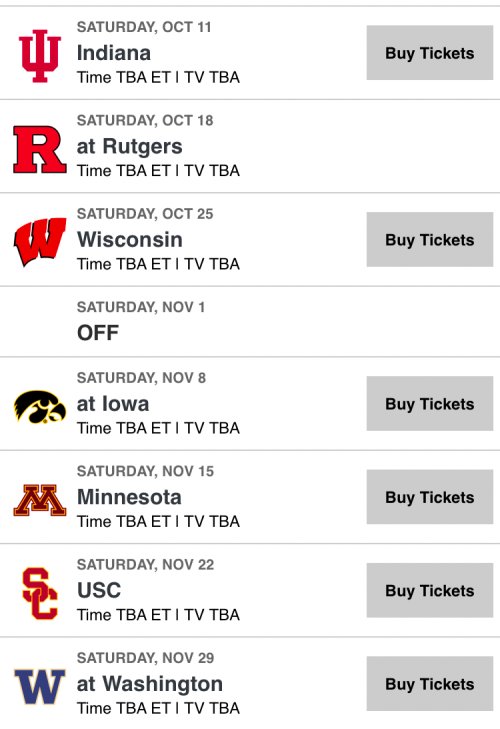Screen dimensions: 500x729
Task: Open the Indiana game title
Action: (x=113, y=53)
